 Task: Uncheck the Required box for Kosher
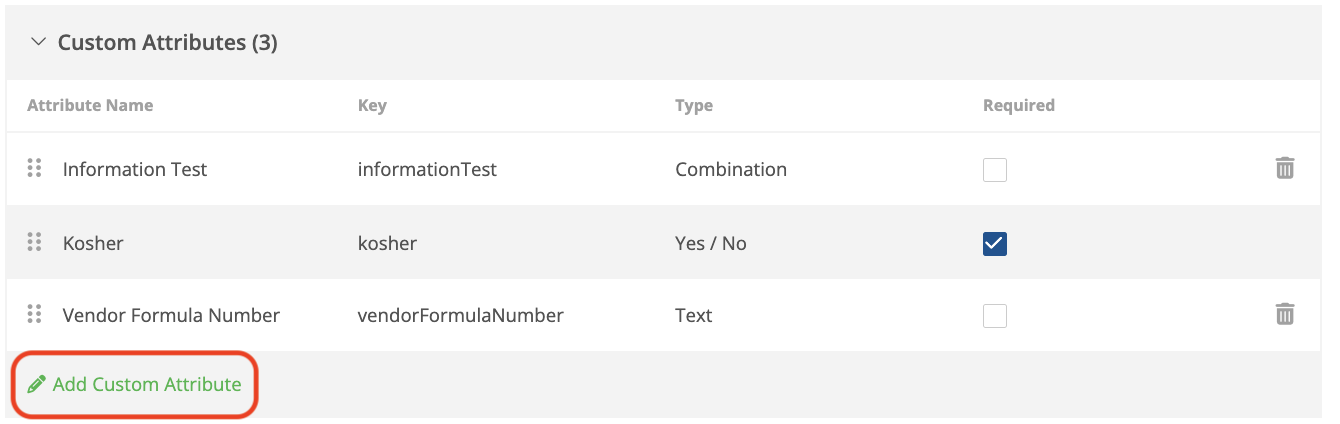point(994,243)
